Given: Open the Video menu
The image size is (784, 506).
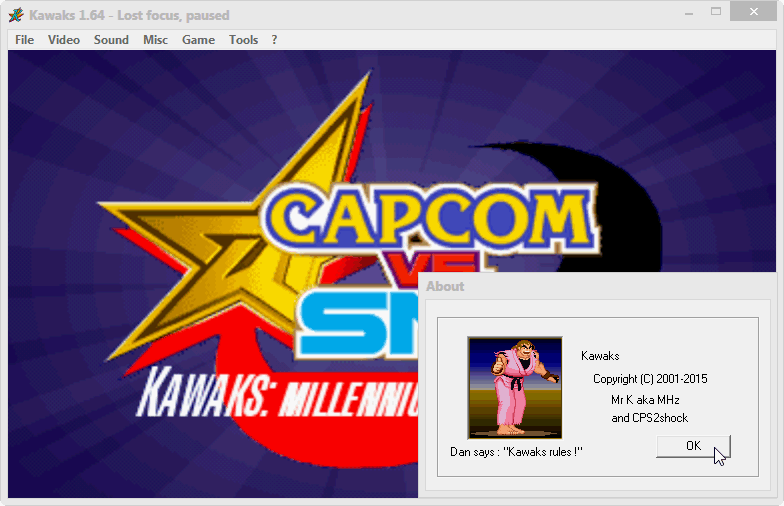Looking at the screenshot, I should coord(64,40).
